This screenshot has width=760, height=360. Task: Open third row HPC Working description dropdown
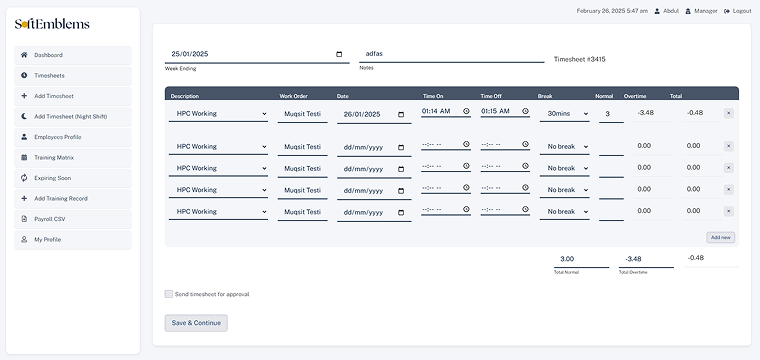pyautogui.click(x=218, y=169)
